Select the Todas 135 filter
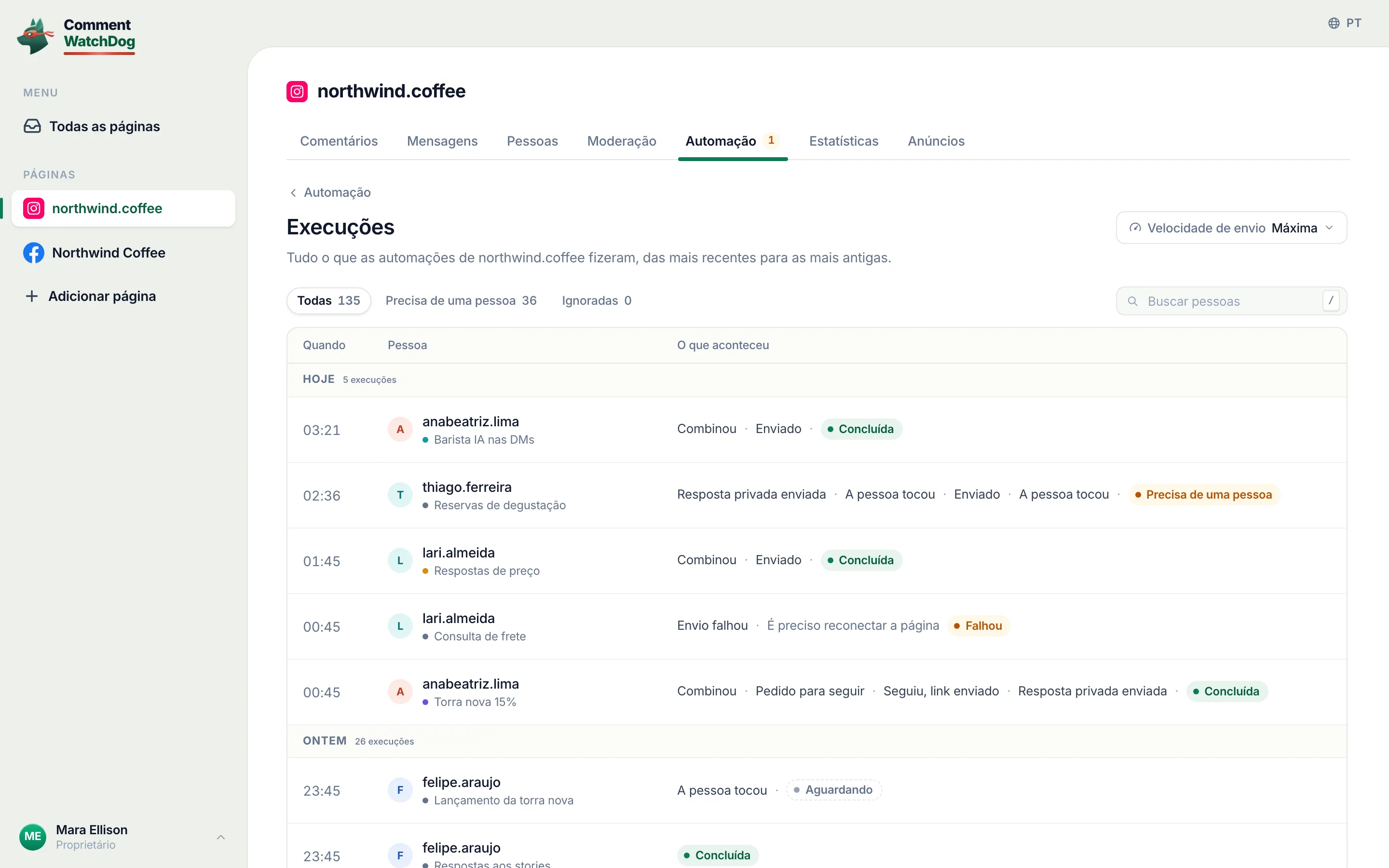The image size is (1389, 868). click(x=329, y=301)
